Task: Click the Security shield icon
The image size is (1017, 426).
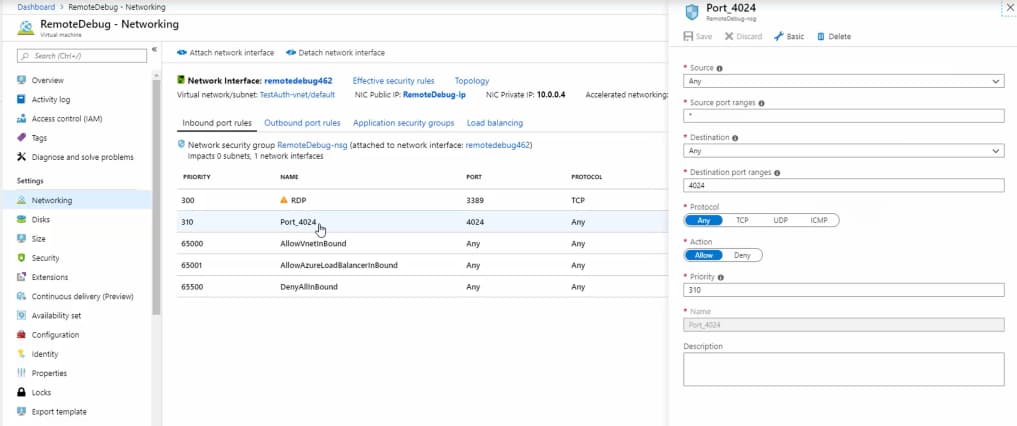Action: [21, 258]
